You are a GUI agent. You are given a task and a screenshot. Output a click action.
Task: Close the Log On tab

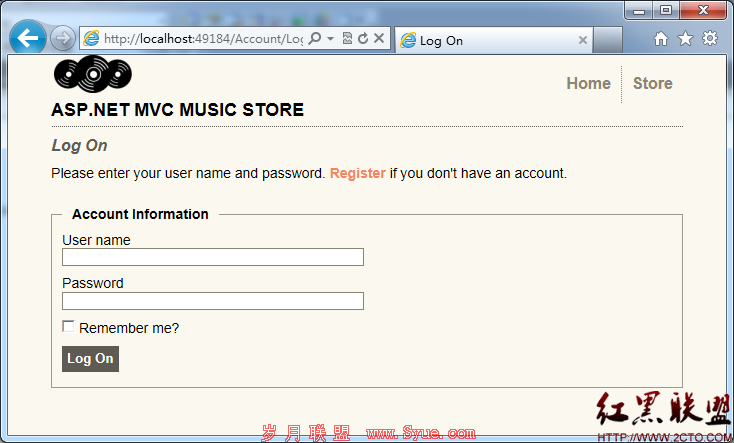583,40
